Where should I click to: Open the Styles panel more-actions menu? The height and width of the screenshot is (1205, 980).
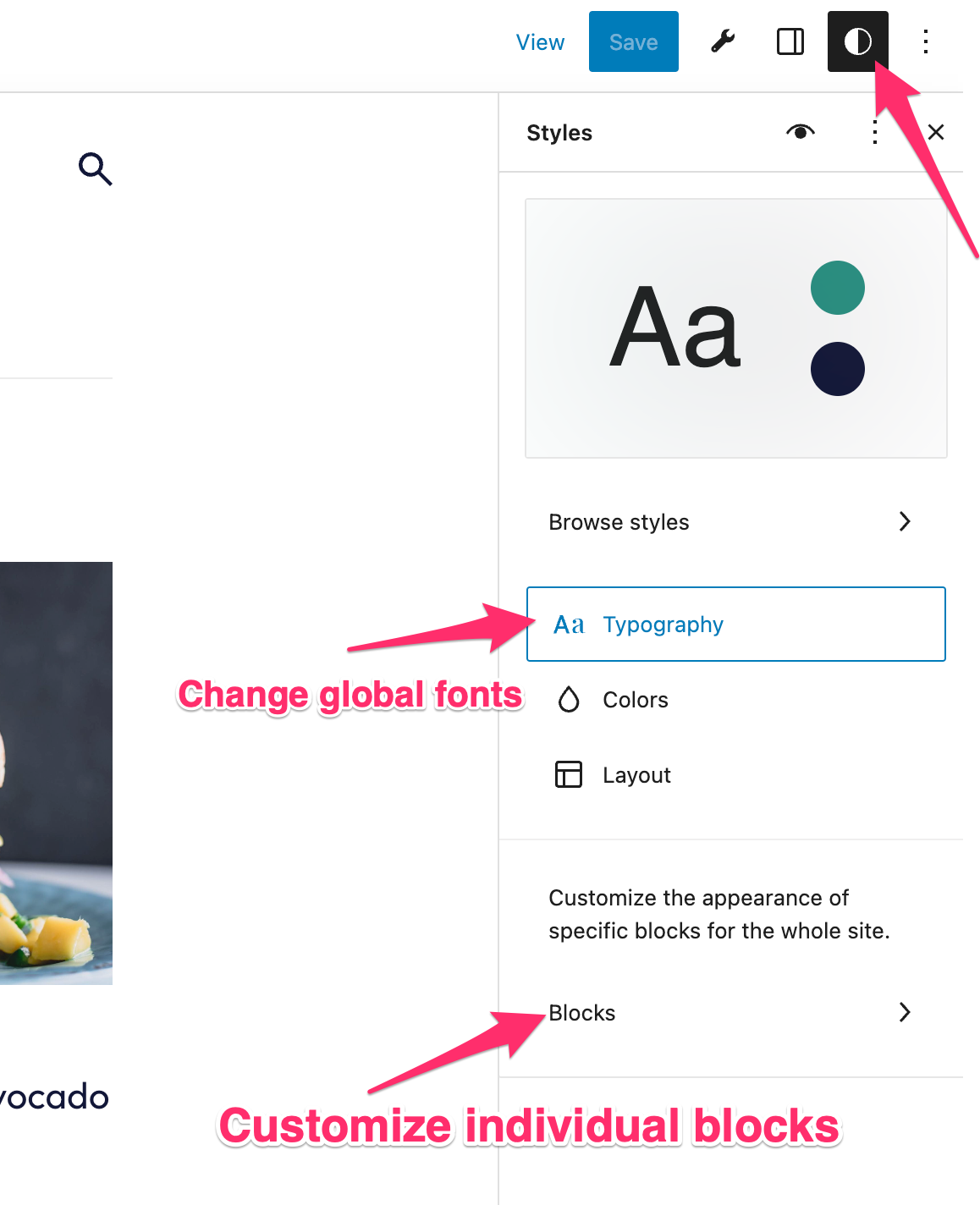click(x=874, y=132)
